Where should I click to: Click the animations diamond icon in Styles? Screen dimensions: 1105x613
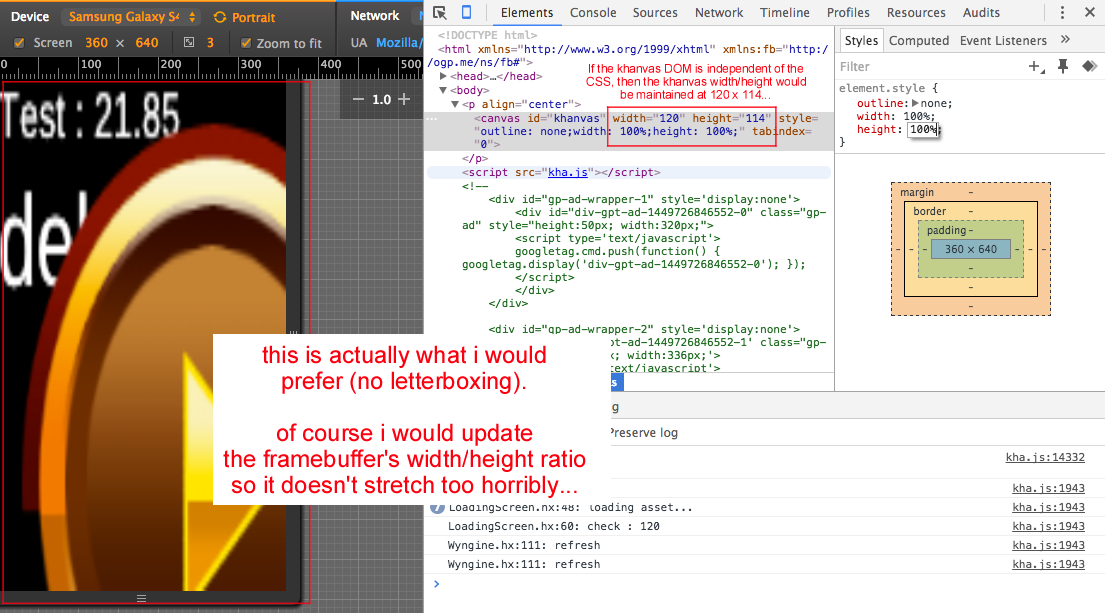[x=1089, y=66]
